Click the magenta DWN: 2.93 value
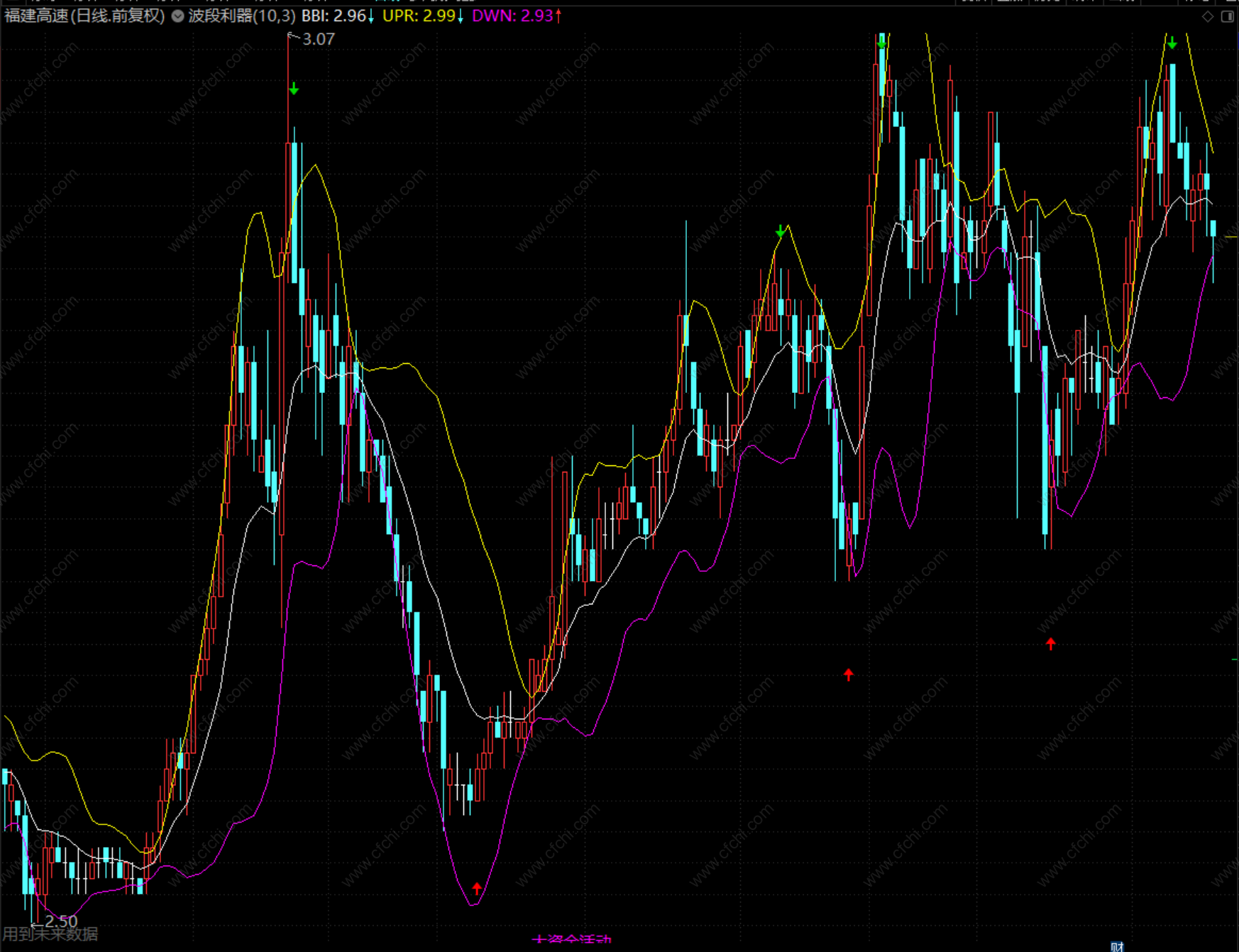This screenshot has width=1239, height=952. tap(517, 16)
